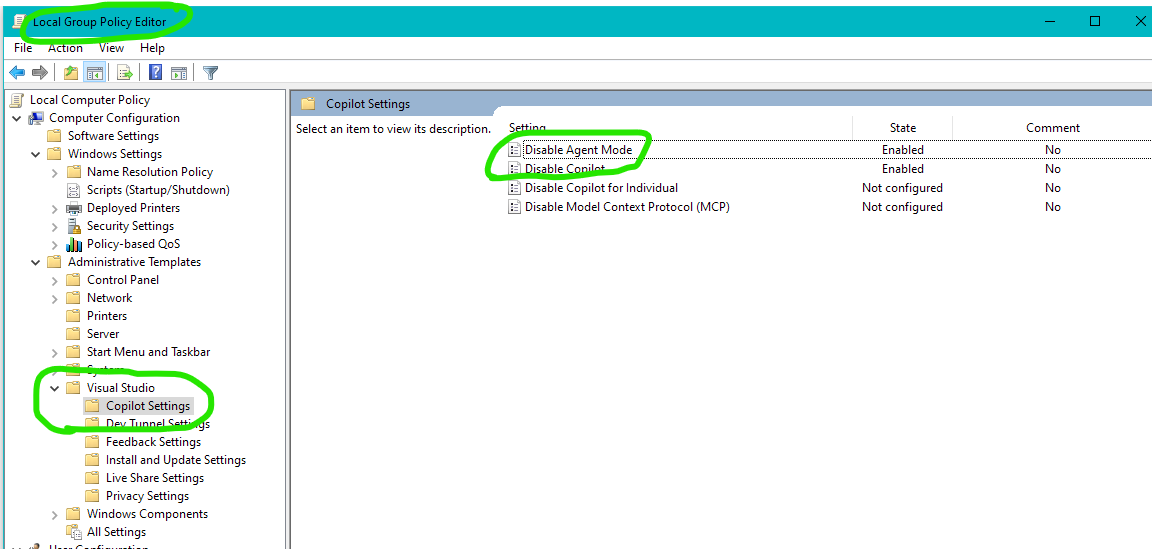The image size is (1152, 549).
Task: Expand the Policy-based QoS node
Action: coord(54,244)
